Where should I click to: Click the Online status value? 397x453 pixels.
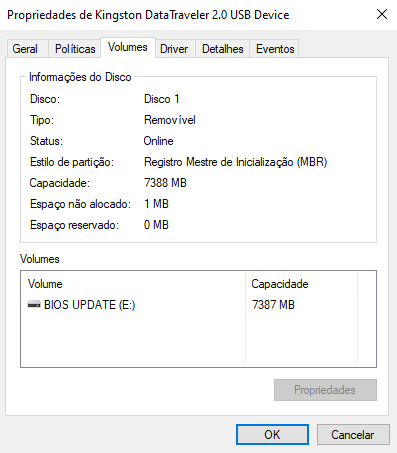[x=158, y=141]
